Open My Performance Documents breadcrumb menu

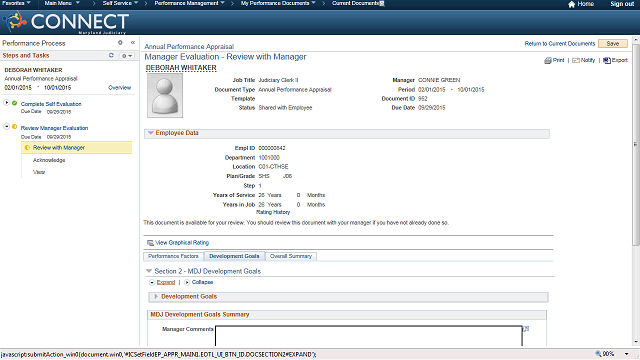(x=278, y=3)
